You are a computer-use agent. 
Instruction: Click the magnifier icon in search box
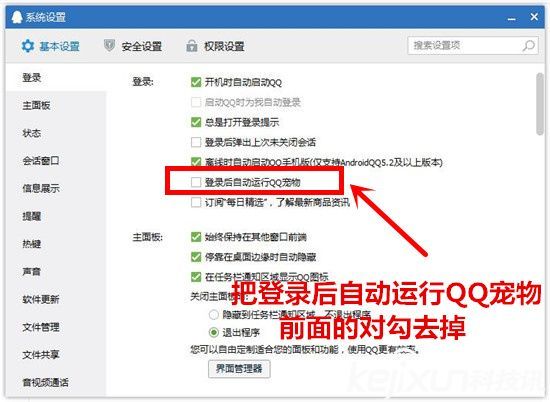(x=529, y=46)
